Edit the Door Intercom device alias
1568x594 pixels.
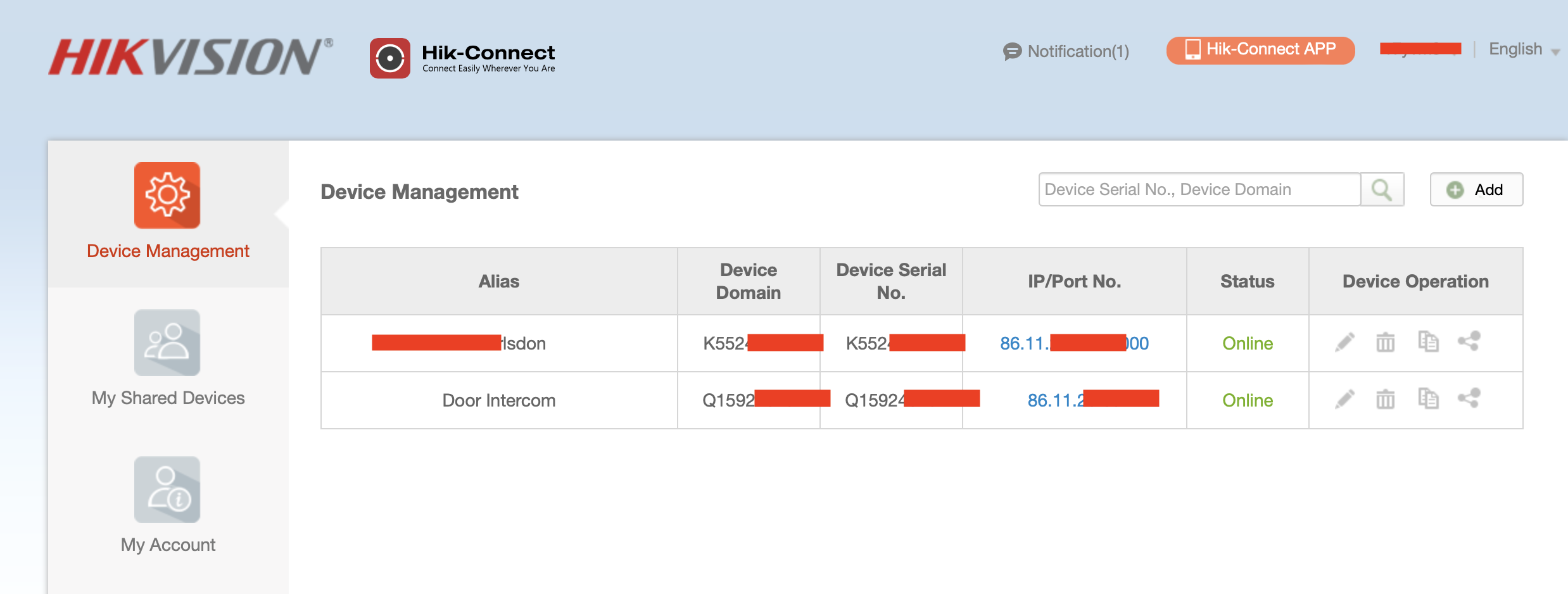tap(1346, 400)
